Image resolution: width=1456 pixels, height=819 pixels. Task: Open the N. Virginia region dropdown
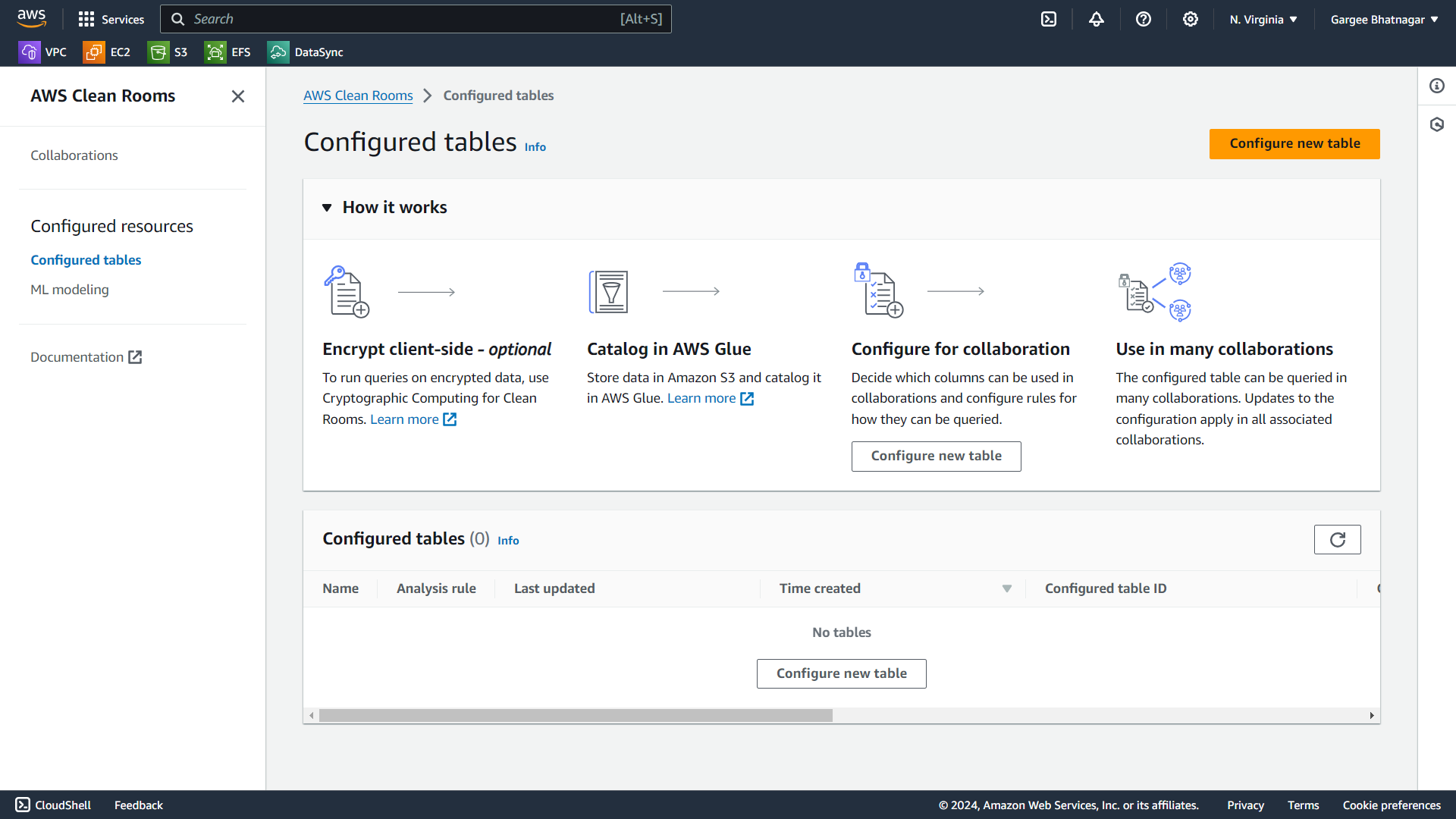click(1263, 20)
